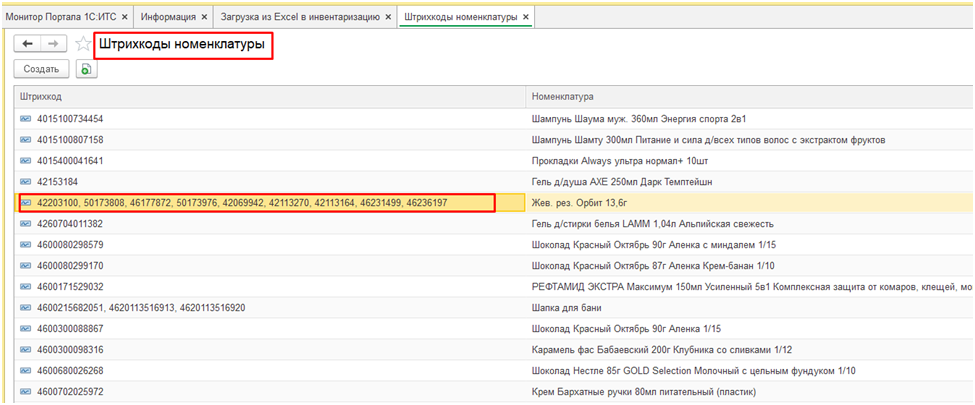Click row icon for barcode 4015100734454
This screenshot has width=975, height=405.
(x=25, y=119)
